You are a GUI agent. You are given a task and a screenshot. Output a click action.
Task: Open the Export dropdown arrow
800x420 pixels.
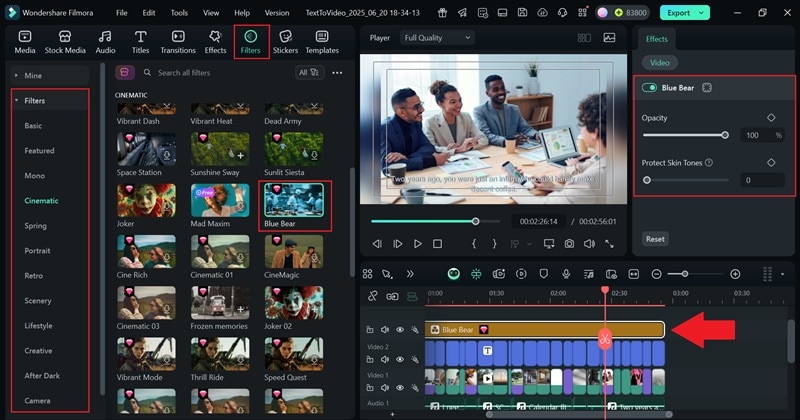coord(702,13)
